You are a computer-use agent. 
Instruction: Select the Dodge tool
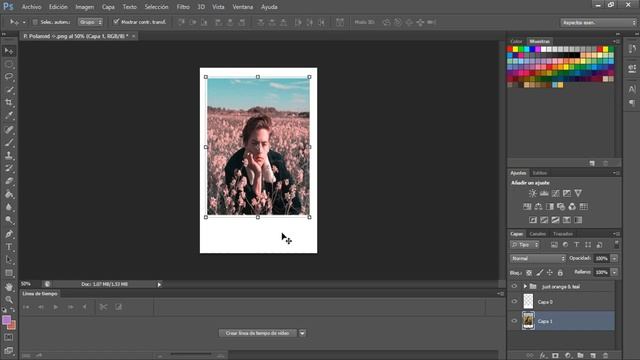pyautogui.click(x=9, y=220)
